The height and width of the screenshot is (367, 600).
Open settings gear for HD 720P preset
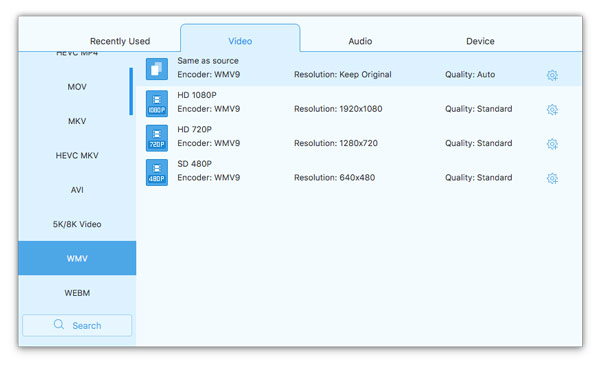click(552, 144)
